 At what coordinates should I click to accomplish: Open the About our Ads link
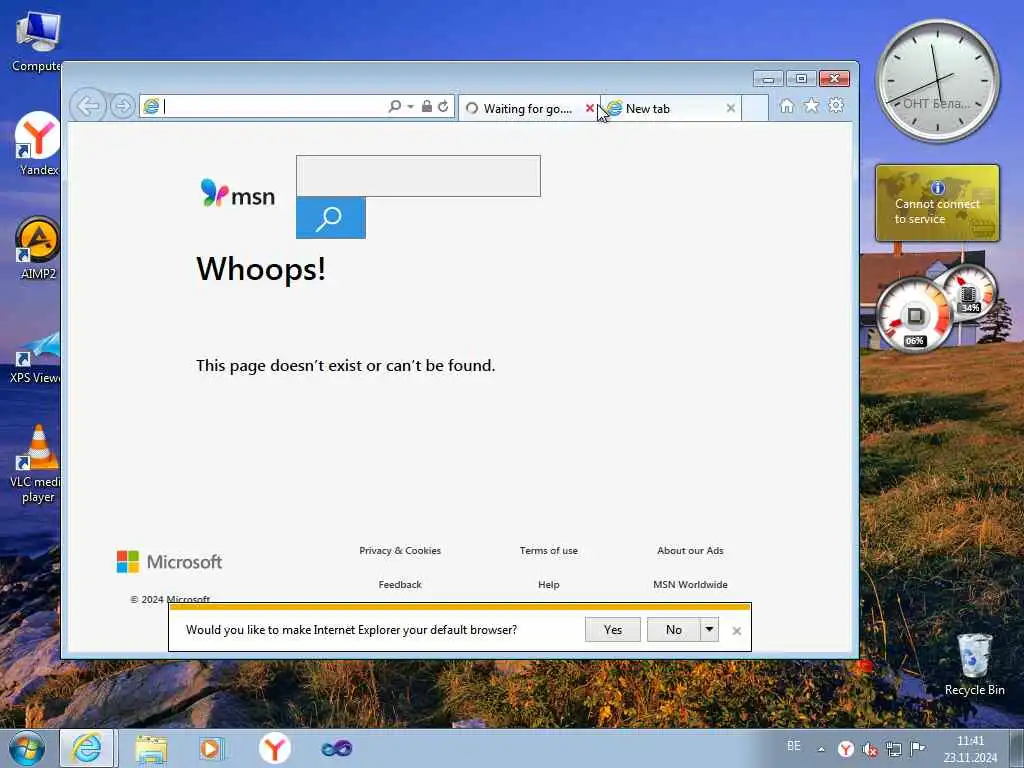pos(690,551)
